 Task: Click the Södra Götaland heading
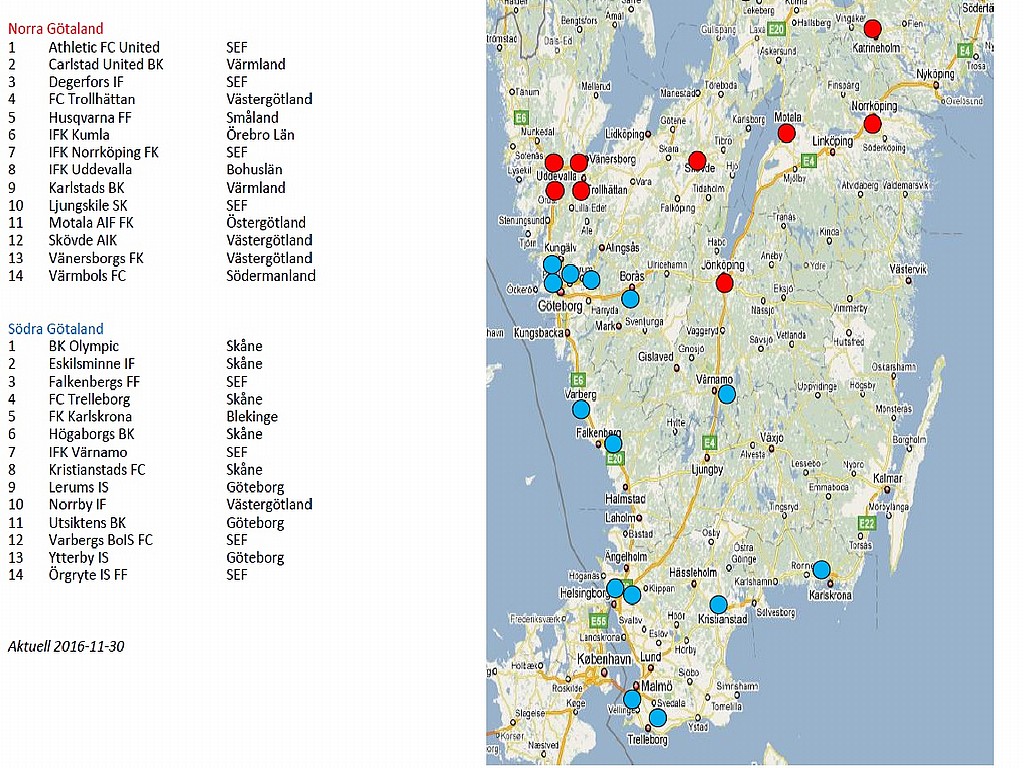[x=56, y=328]
